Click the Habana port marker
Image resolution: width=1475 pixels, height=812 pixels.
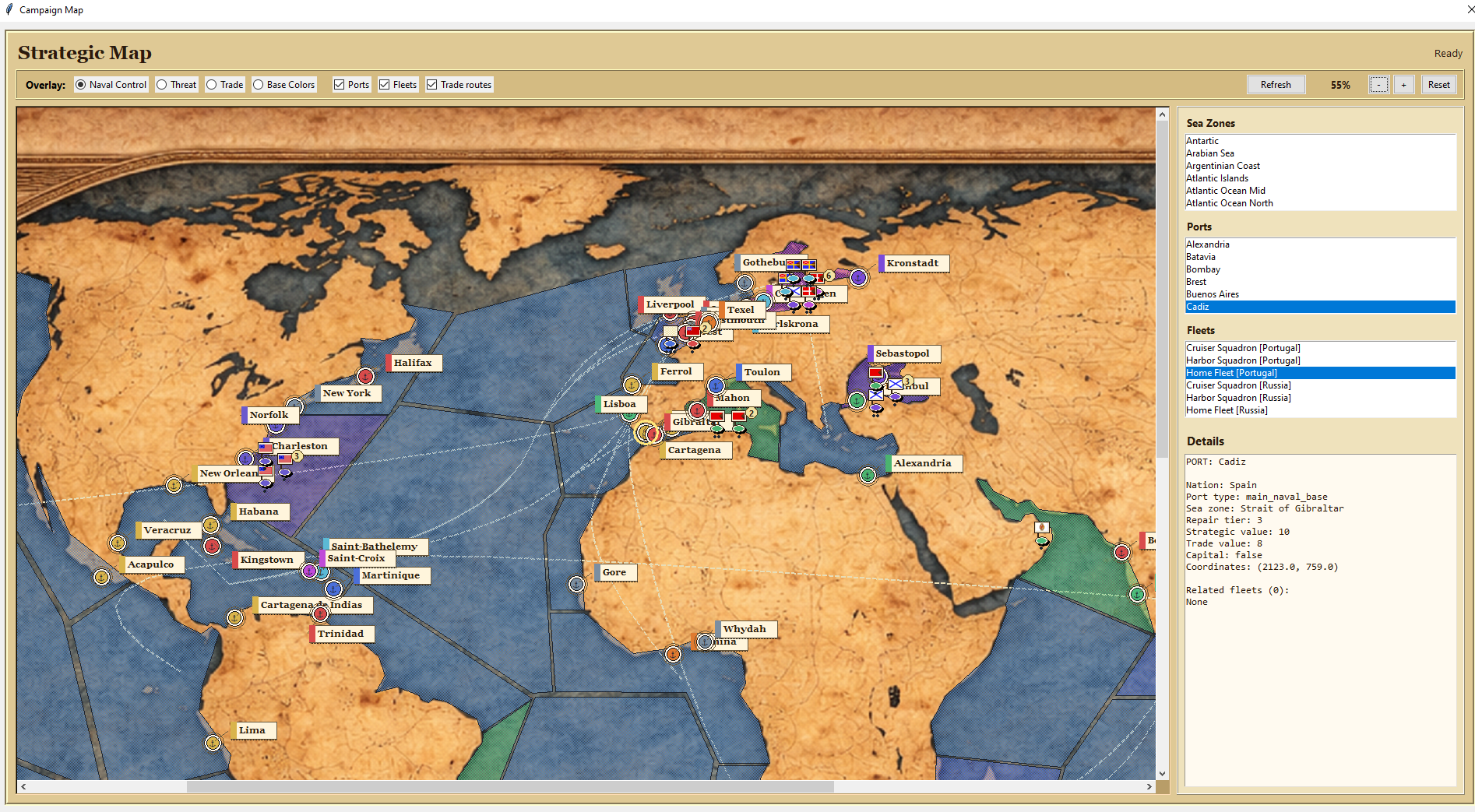210,525
